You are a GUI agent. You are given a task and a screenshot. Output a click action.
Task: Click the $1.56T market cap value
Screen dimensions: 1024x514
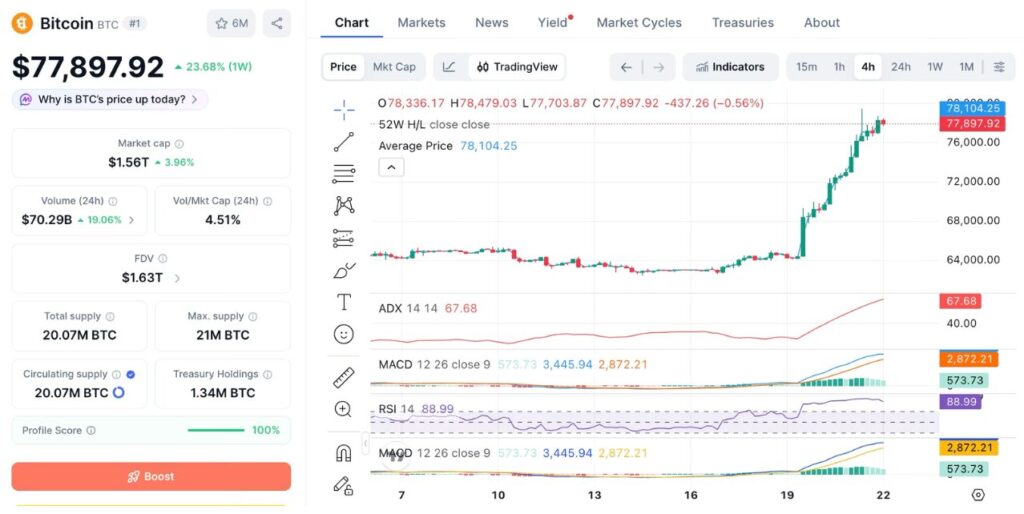129,162
